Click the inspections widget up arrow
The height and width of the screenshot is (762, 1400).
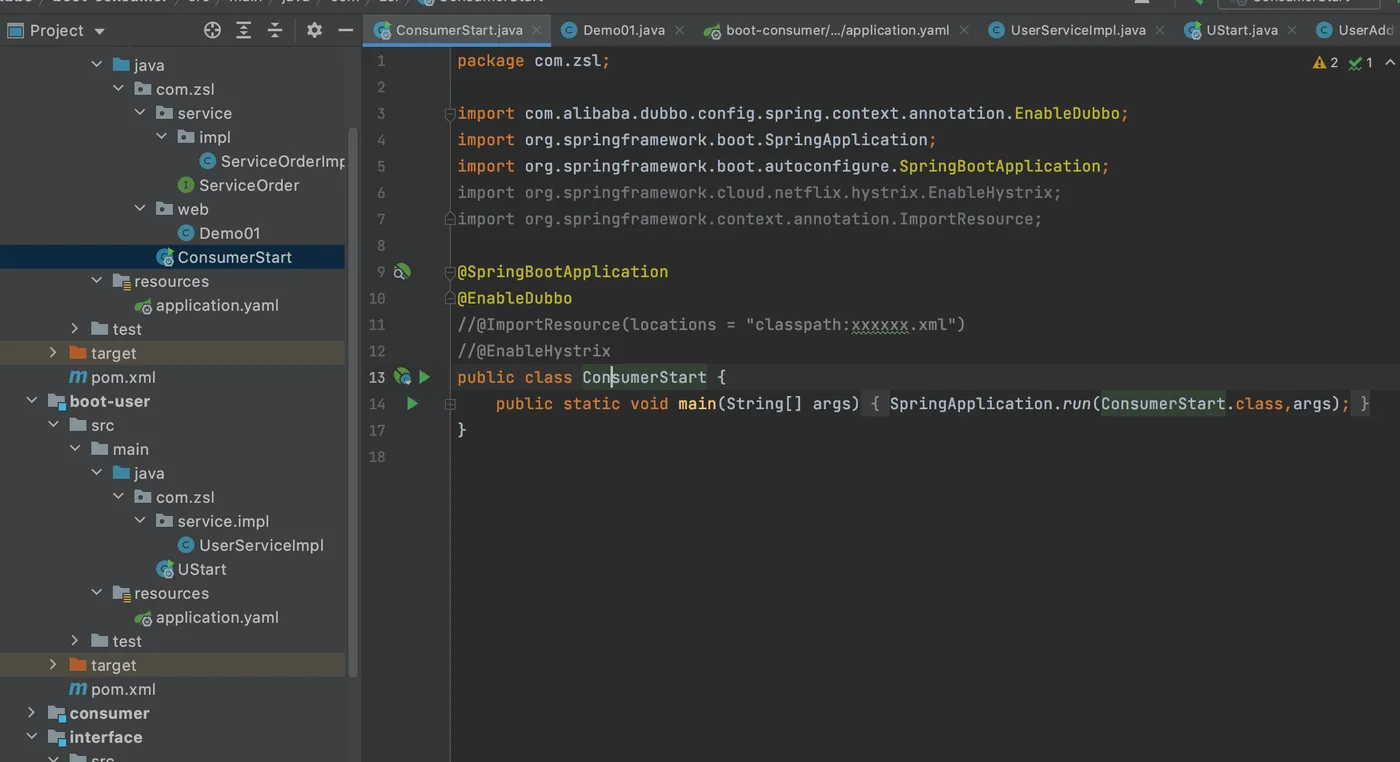[1389, 62]
